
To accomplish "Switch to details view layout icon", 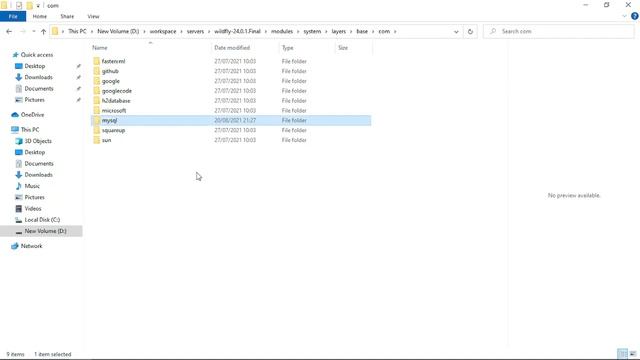I will pos(622,354).
